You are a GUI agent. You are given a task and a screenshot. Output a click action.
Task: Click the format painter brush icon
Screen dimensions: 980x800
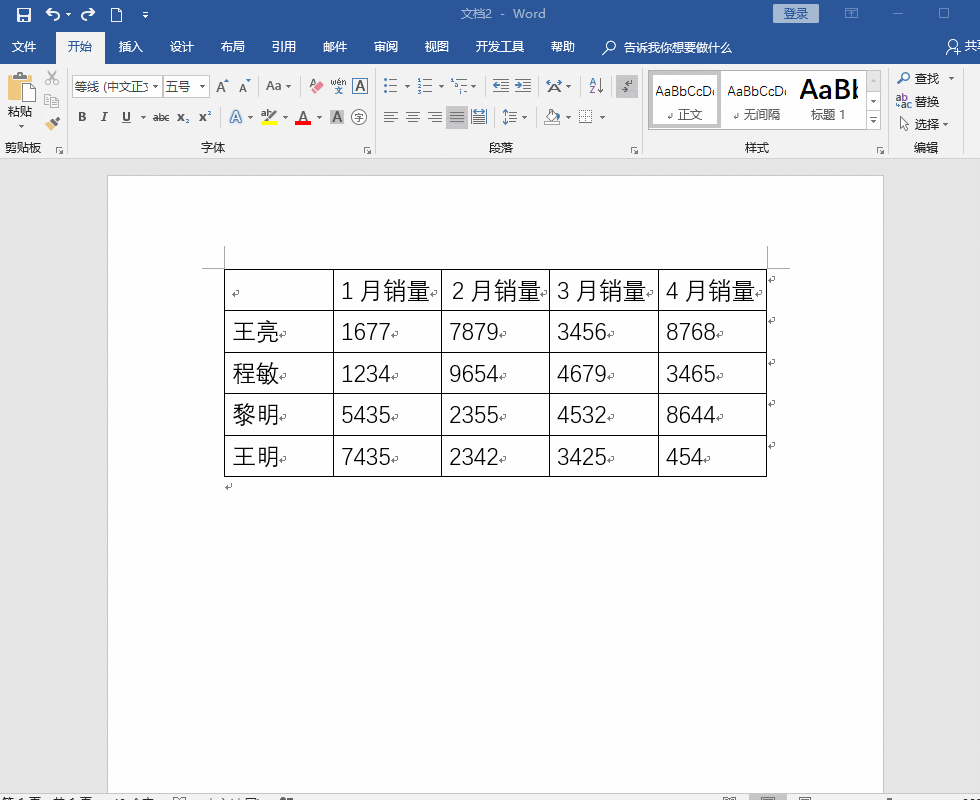click(52, 123)
